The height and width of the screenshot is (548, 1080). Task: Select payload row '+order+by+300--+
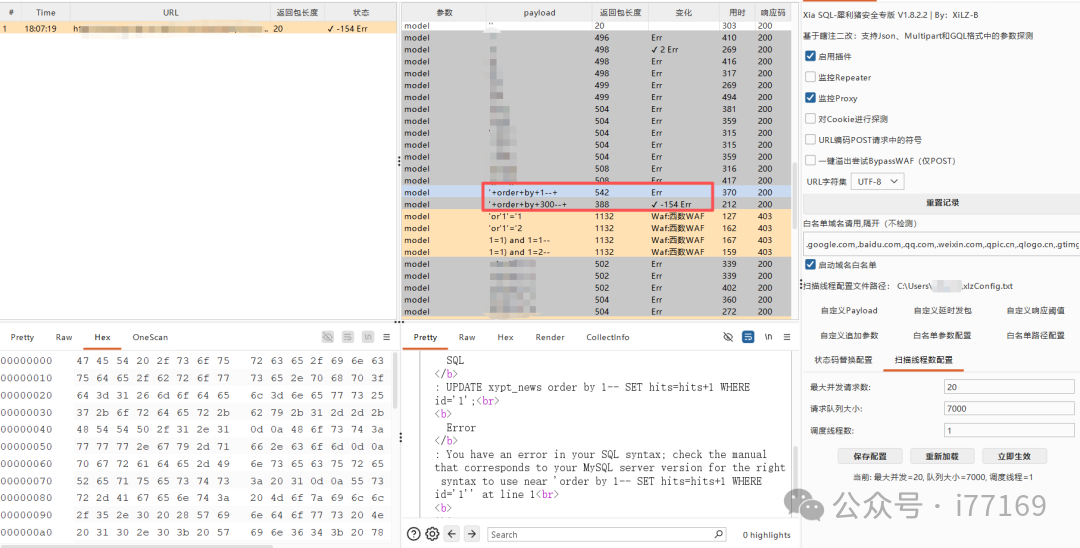(x=596, y=204)
